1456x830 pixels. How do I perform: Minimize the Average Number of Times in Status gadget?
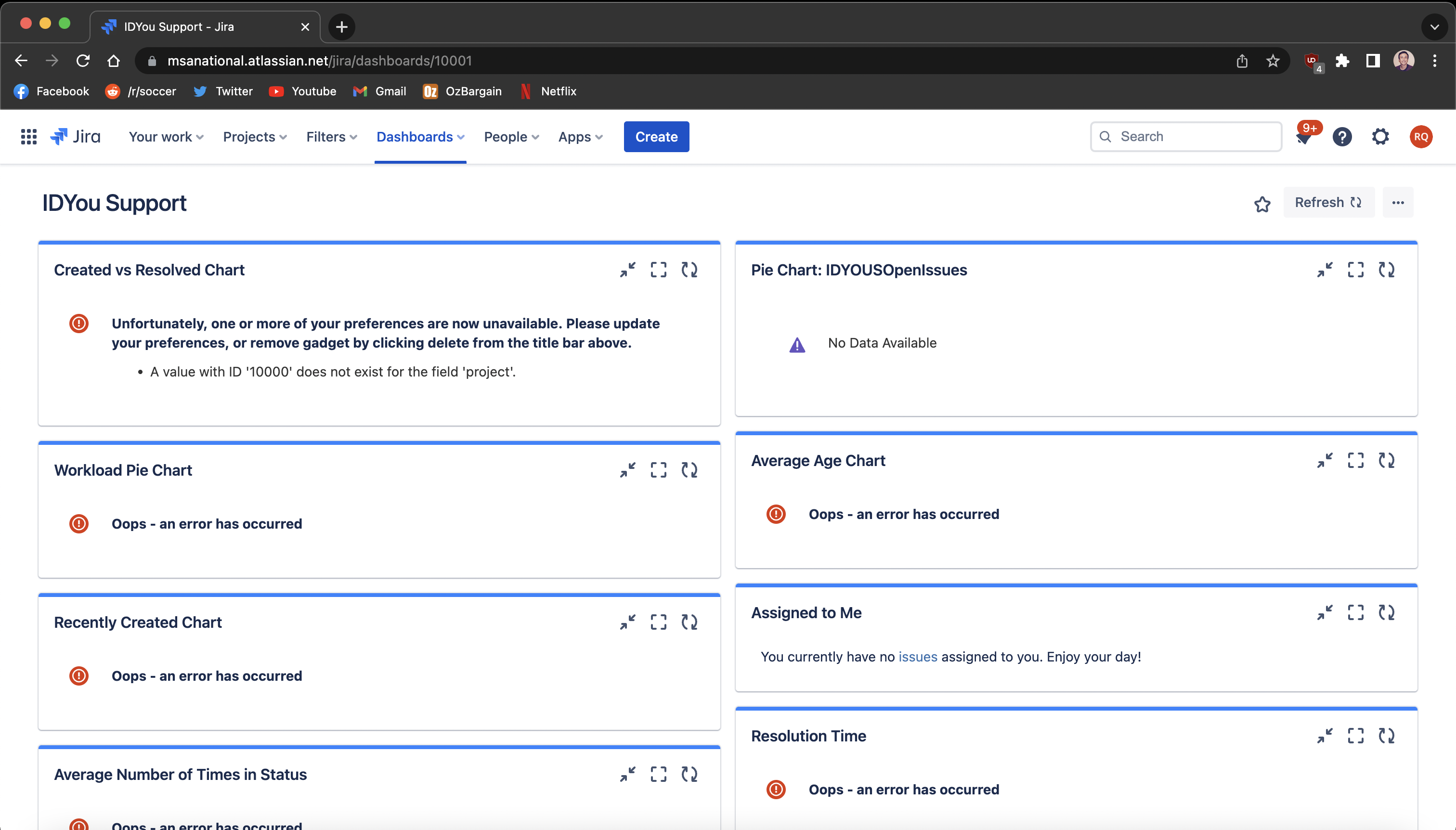(x=628, y=774)
